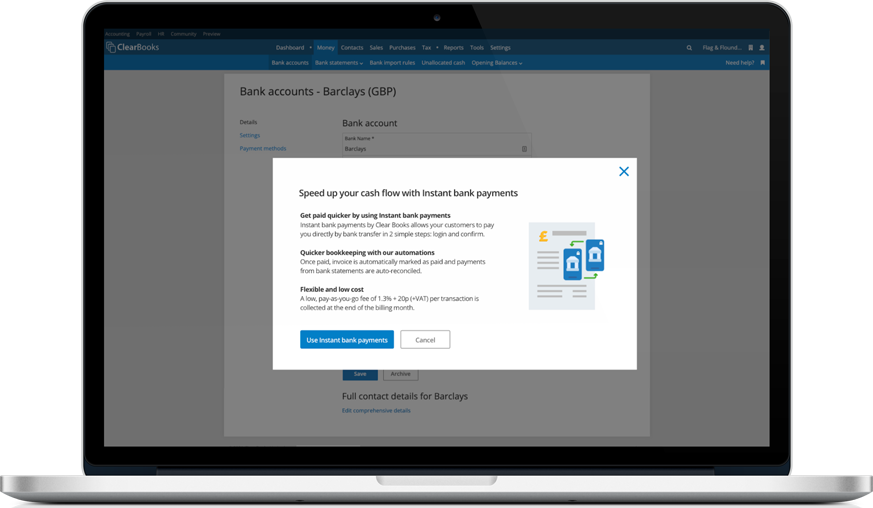This screenshot has height=508, width=873.
Task: Click the bookmark icon next to Need help
Action: click(x=762, y=63)
